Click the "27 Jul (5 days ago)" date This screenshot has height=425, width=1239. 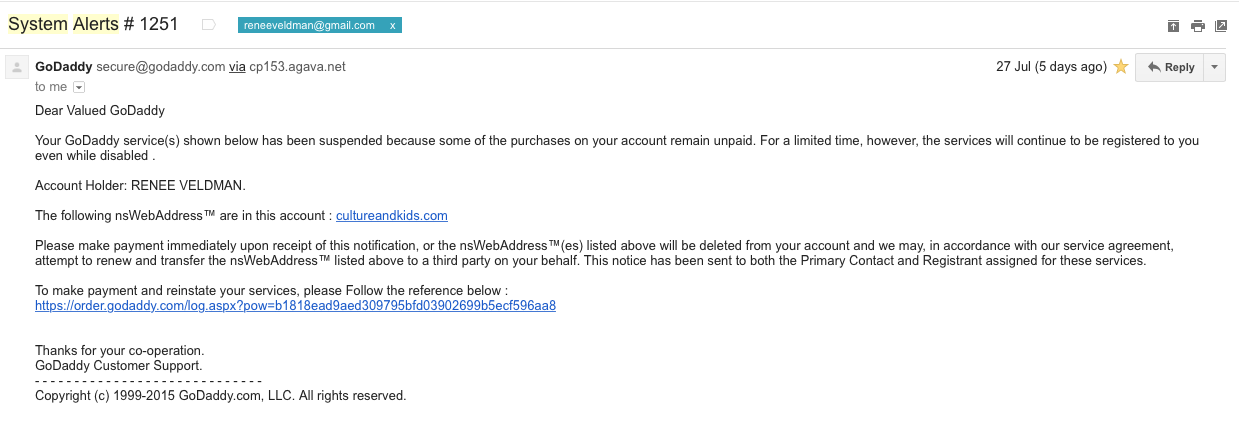click(1051, 67)
